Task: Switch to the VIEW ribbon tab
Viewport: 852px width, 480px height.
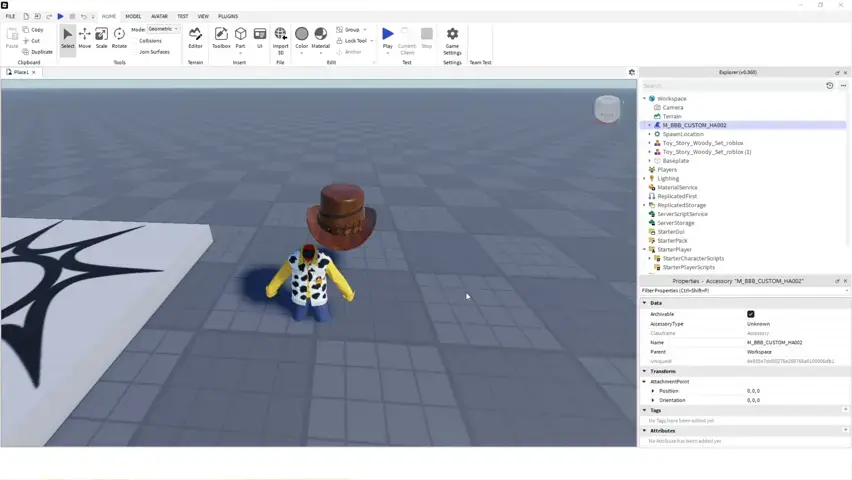Action: pos(203,16)
